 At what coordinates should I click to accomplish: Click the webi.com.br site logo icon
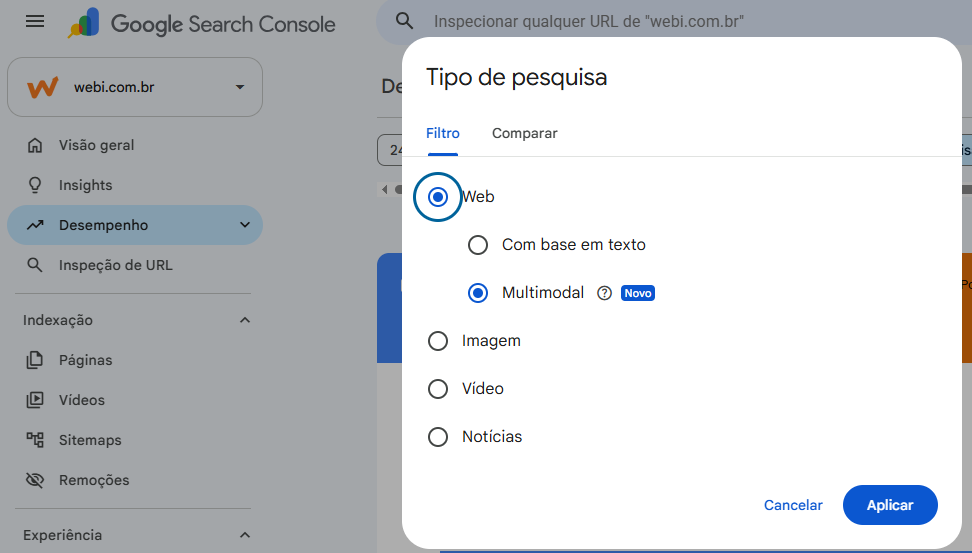[x=43, y=87]
